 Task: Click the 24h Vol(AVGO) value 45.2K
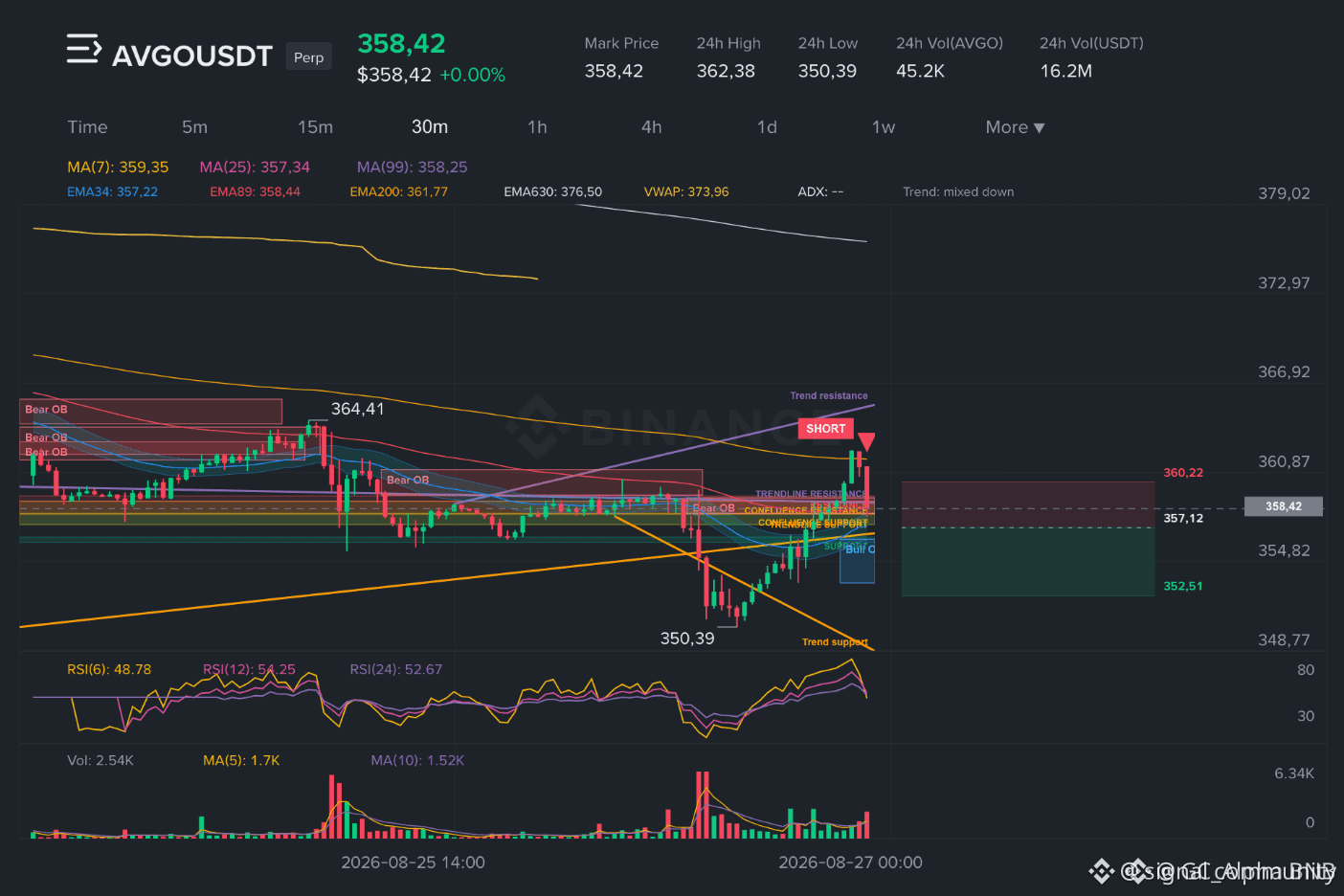click(920, 71)
